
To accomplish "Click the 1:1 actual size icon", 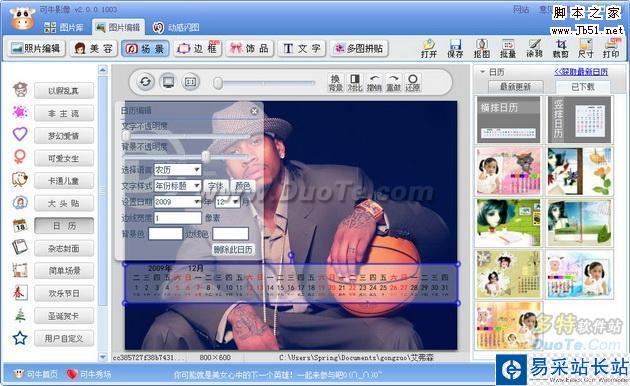I will coord(190,82).
